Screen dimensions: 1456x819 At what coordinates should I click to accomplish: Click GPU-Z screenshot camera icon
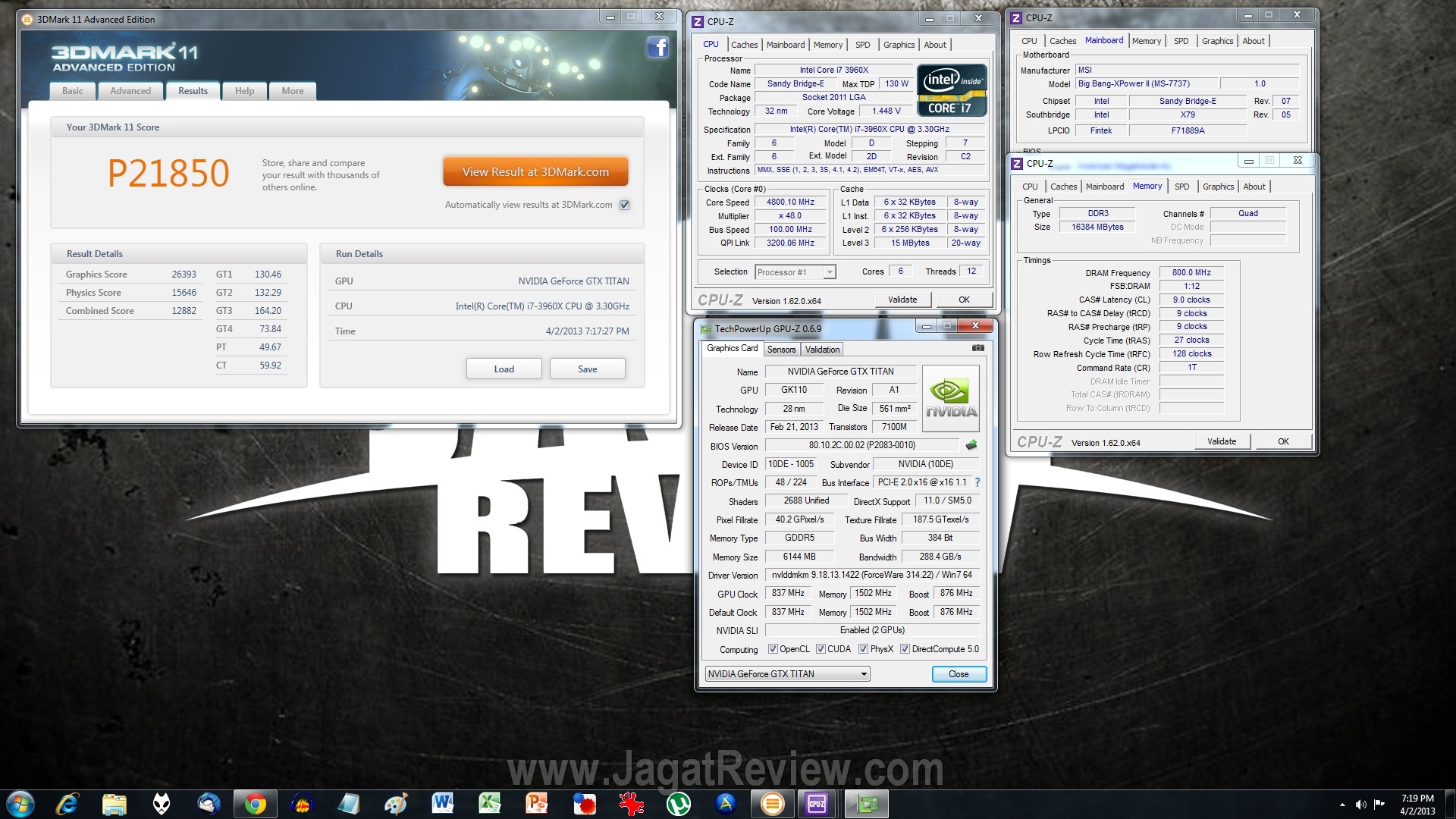978,348
